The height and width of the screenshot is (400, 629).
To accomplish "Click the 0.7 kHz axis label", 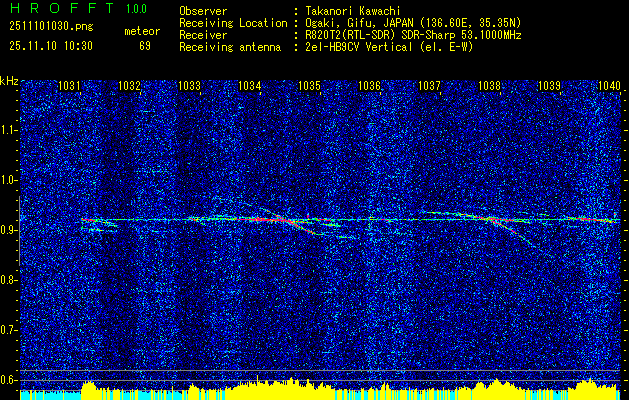I will [8, 330].
